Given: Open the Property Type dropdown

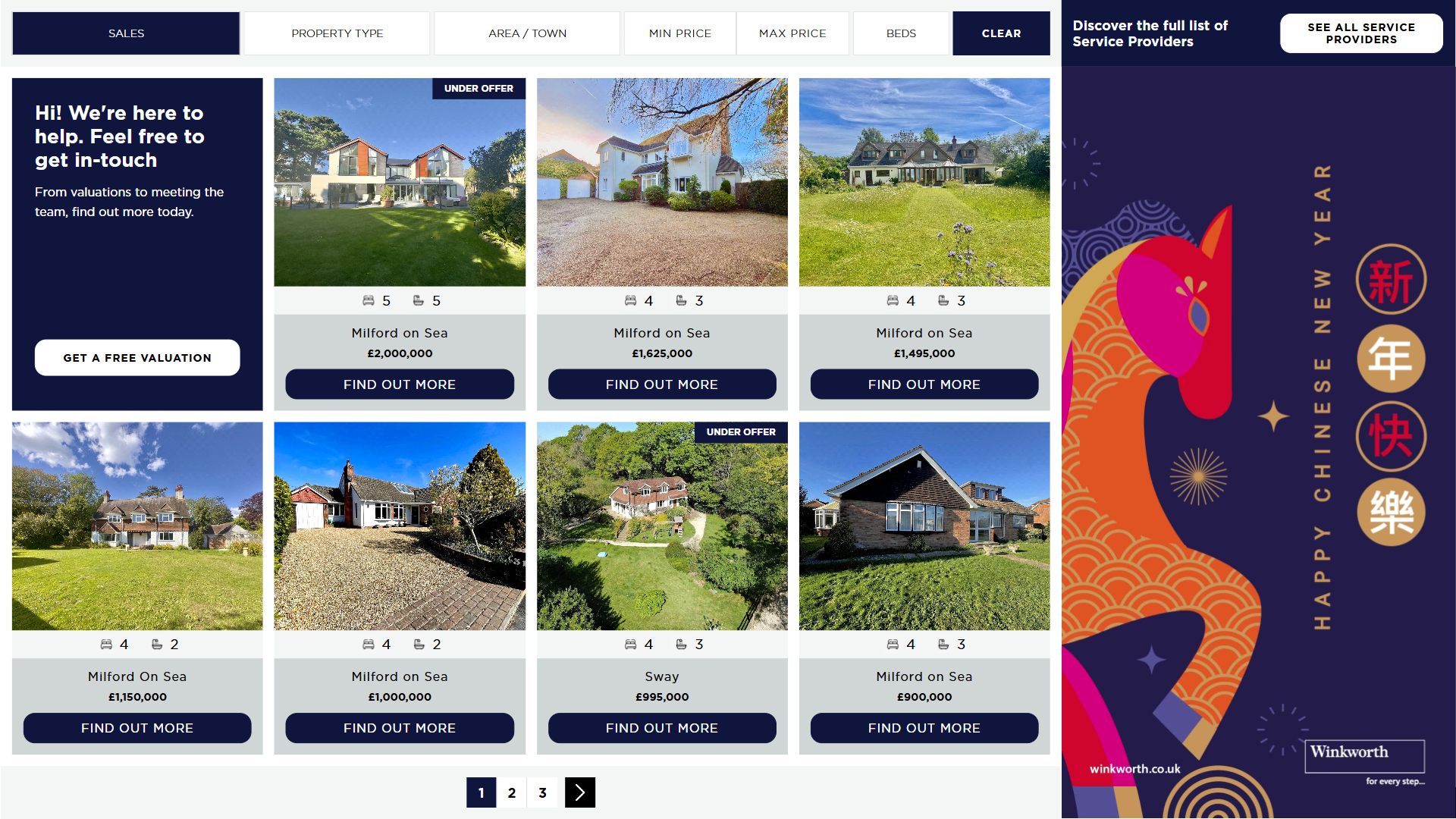Looking at the screenshot, I should (x=337, y=33).
